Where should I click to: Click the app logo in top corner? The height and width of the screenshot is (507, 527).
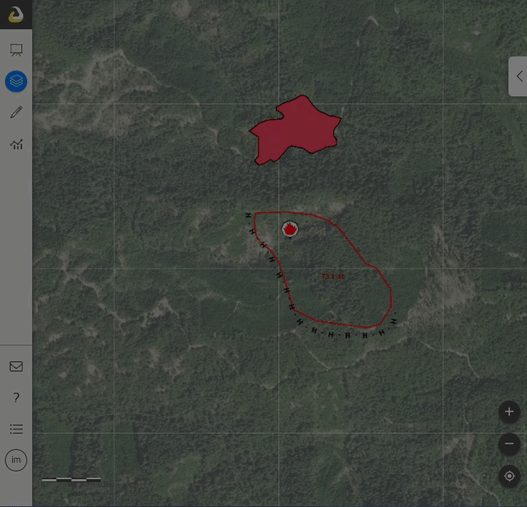[x=16, y=14]
